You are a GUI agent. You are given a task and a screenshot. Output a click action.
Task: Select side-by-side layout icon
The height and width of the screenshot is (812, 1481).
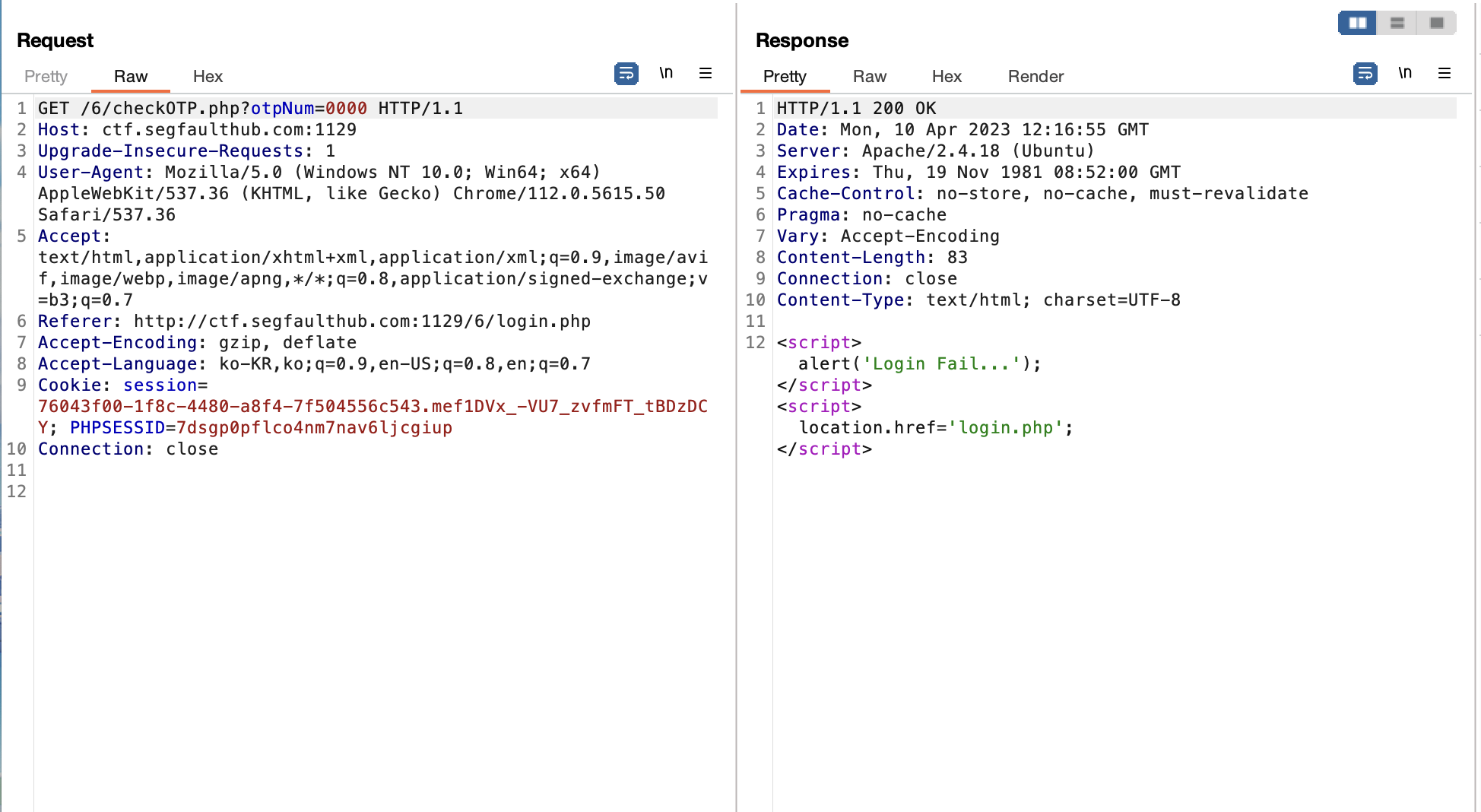[x=1358, y=23]
